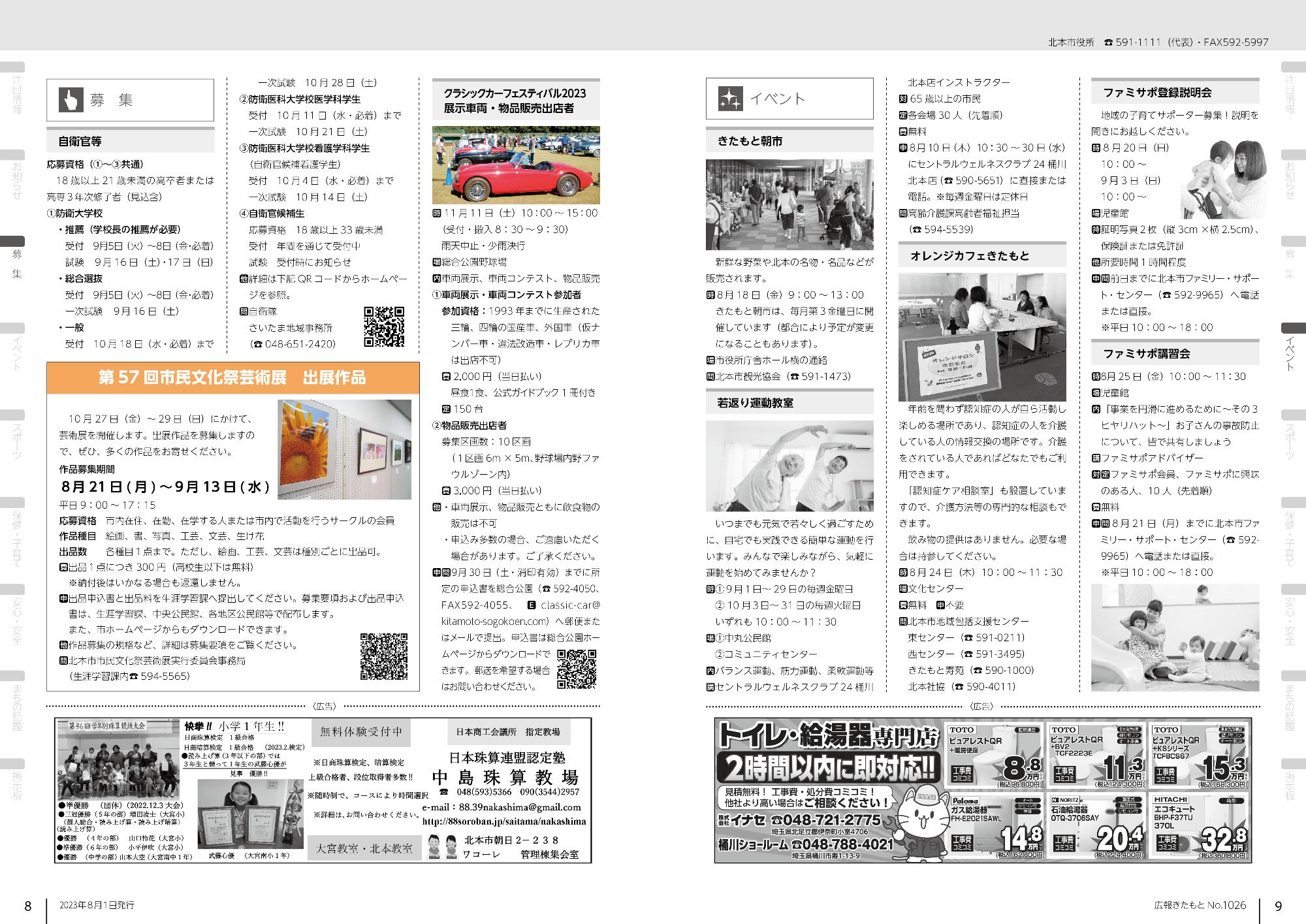Click the 定 icon before 150台
1306x924 pixels.
point(446,409)
